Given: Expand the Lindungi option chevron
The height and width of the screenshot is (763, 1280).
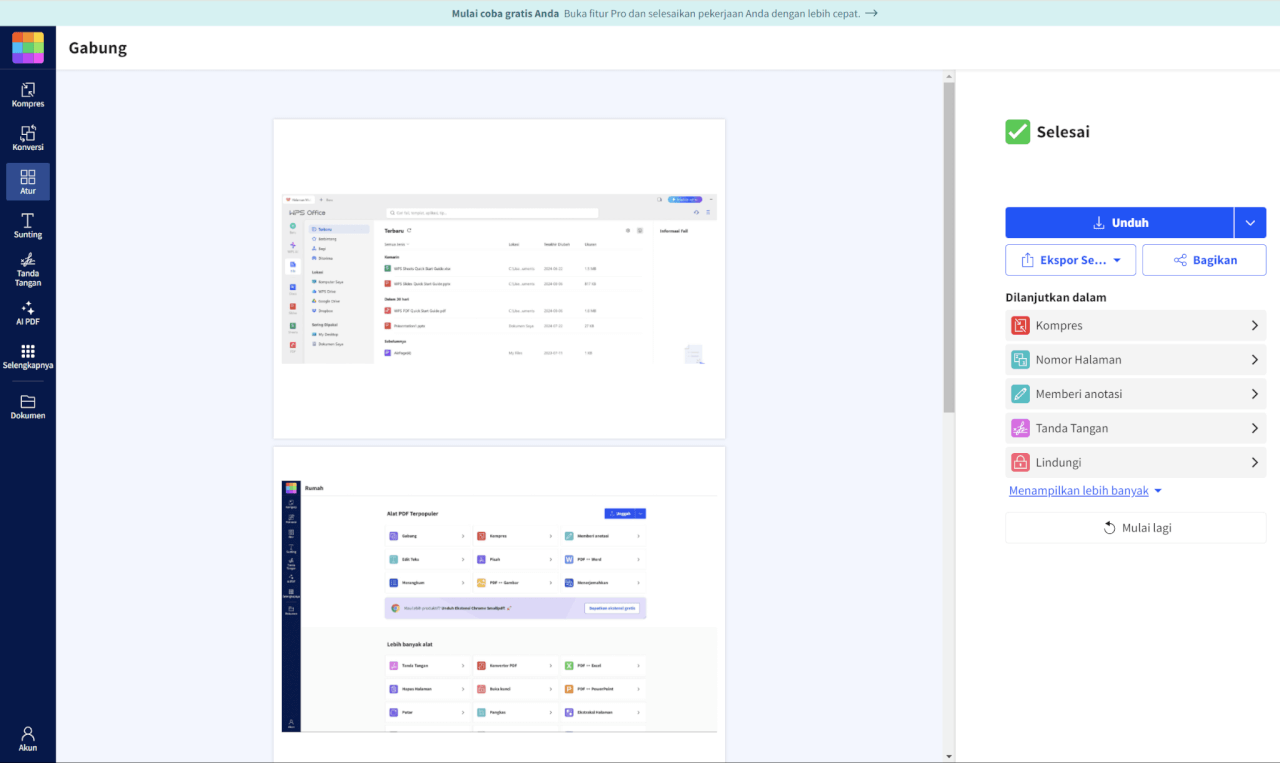Looking at the screenshot, I should click(x=1254, y=462).
